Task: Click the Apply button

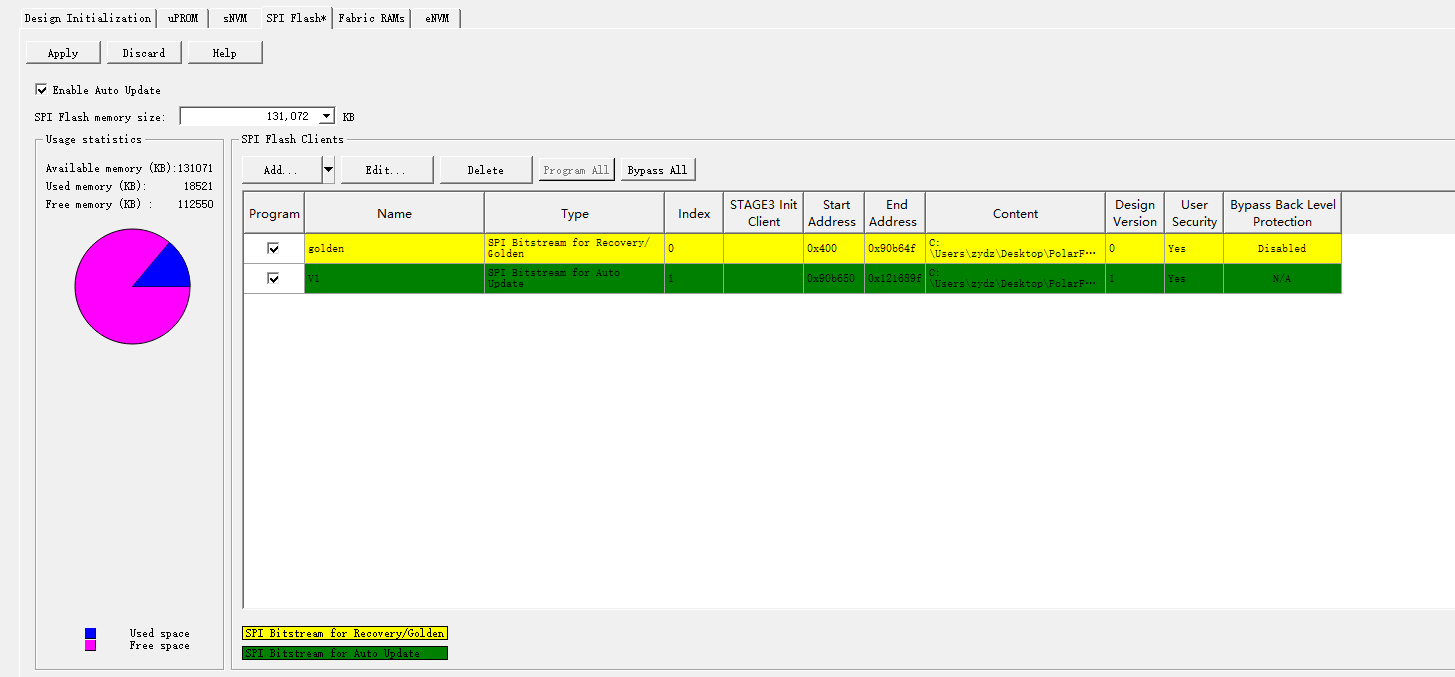Action: click(x=63, y=53)
